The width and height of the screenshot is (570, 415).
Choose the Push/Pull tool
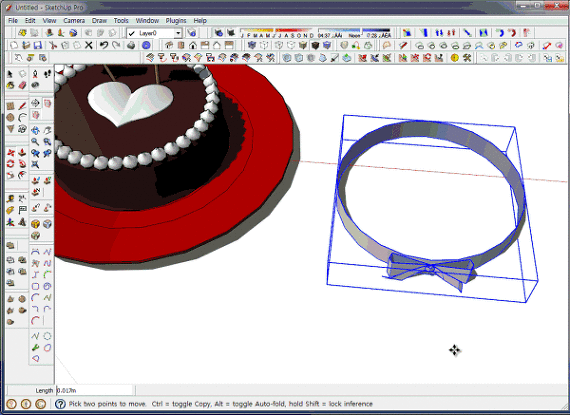(x=22, y=153)
